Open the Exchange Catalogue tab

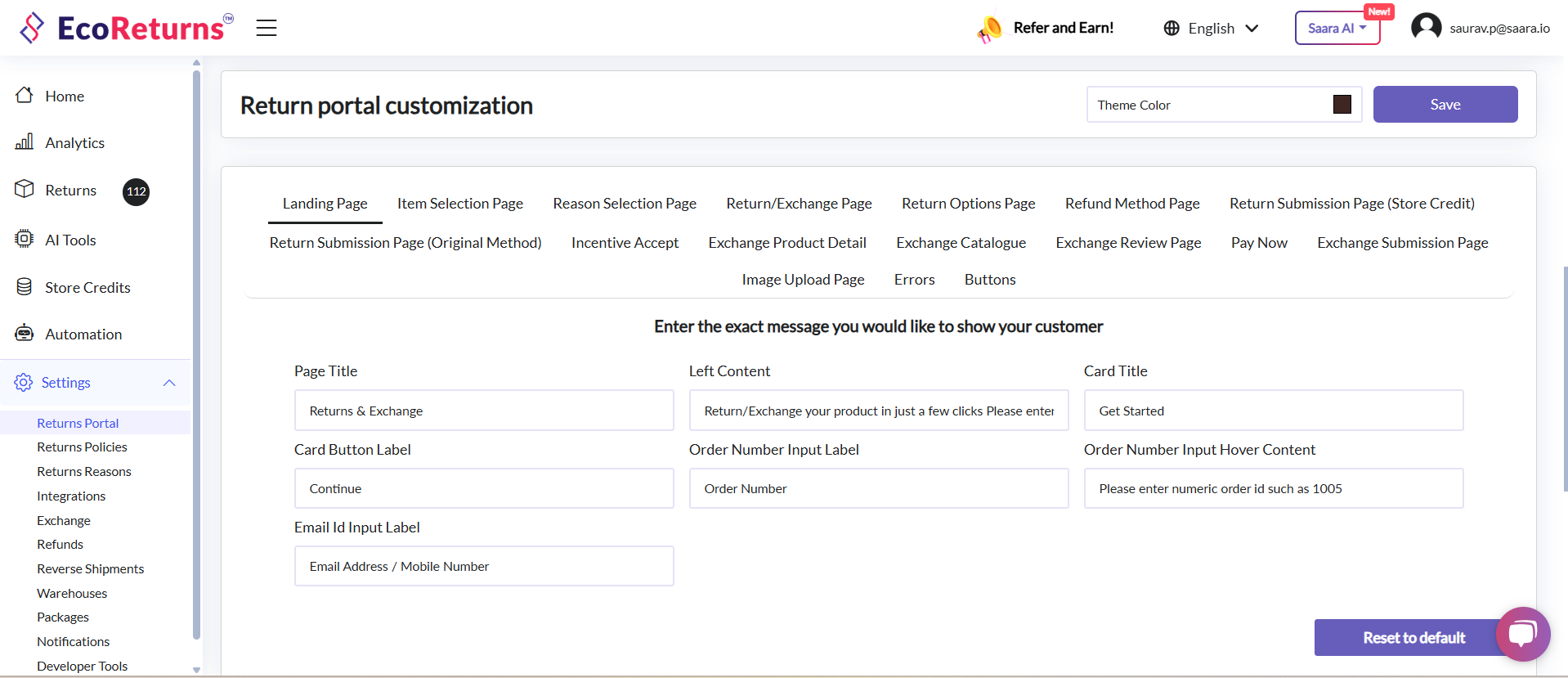click(x=961, y=243)
